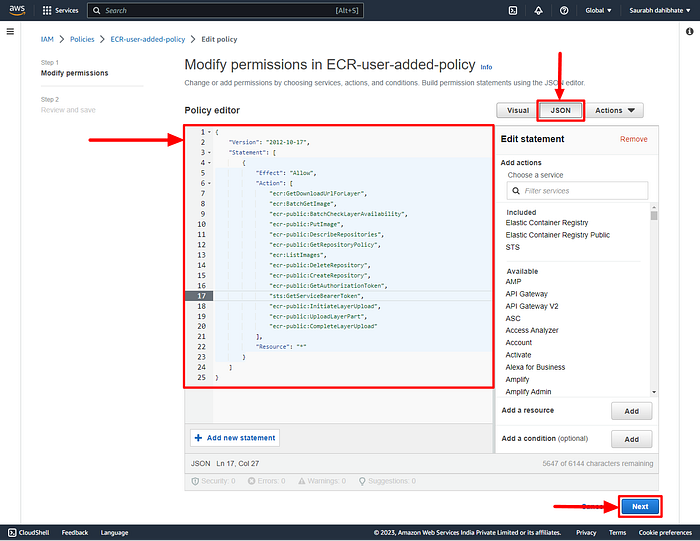Click the Errors status icon
The image size is (700, 541).
(x=251, y=481)
